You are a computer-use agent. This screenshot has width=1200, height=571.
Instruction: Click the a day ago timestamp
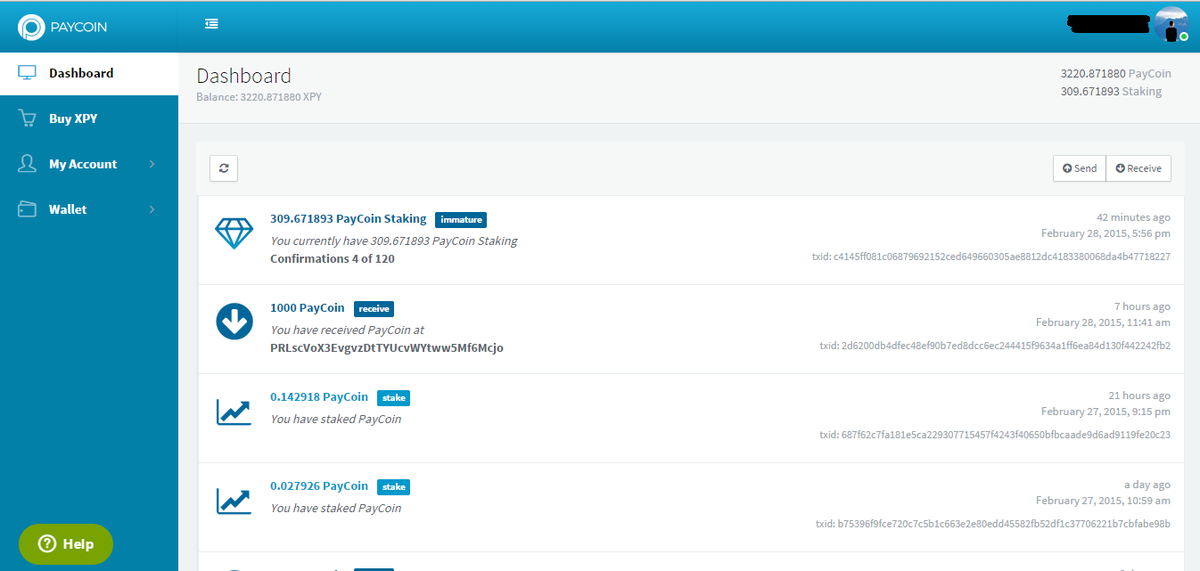click(1148, 484)
